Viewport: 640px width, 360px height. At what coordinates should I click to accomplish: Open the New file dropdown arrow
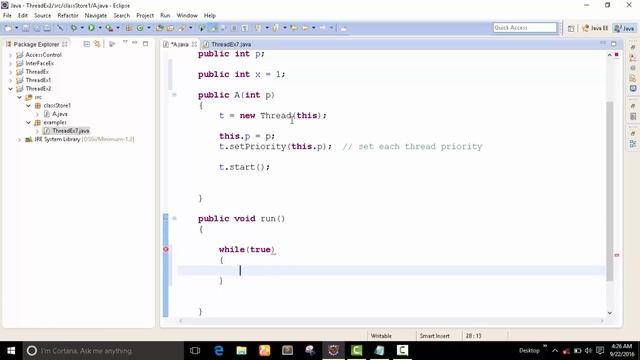[x=16, y=28]
